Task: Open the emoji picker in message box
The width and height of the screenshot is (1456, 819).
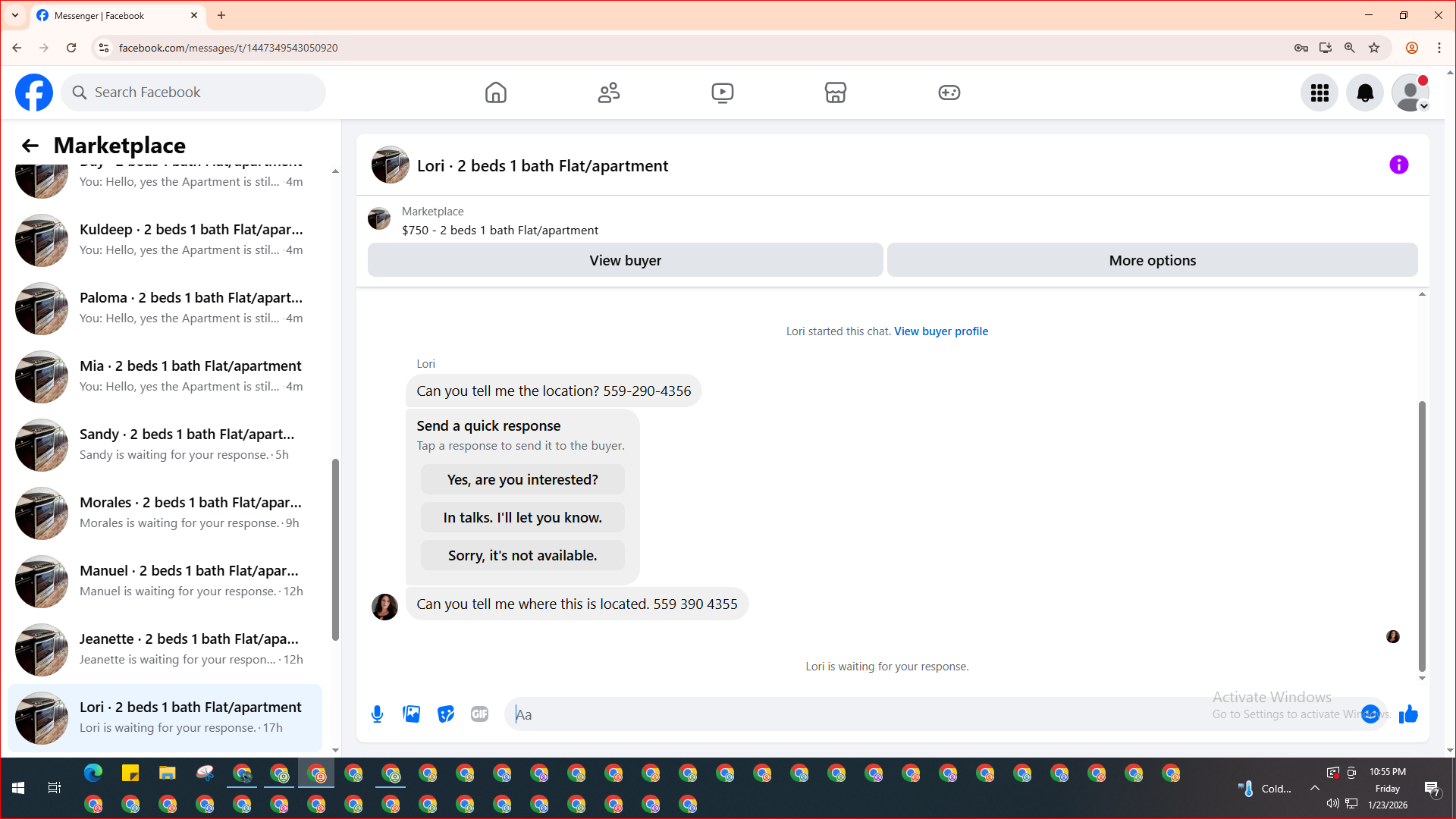Action: (x=1370, y=714)
